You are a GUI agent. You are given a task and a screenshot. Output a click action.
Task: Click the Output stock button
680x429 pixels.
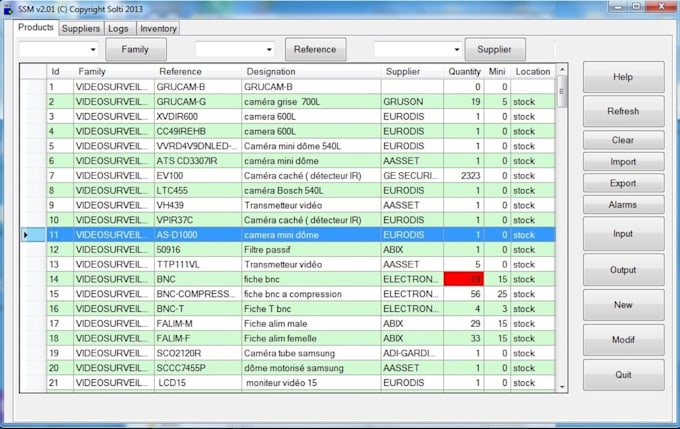coord(623,270)
